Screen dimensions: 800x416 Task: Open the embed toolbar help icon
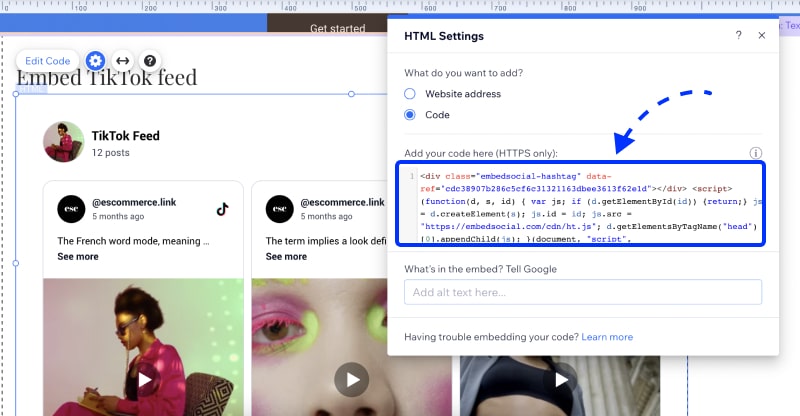click(149, 61)
